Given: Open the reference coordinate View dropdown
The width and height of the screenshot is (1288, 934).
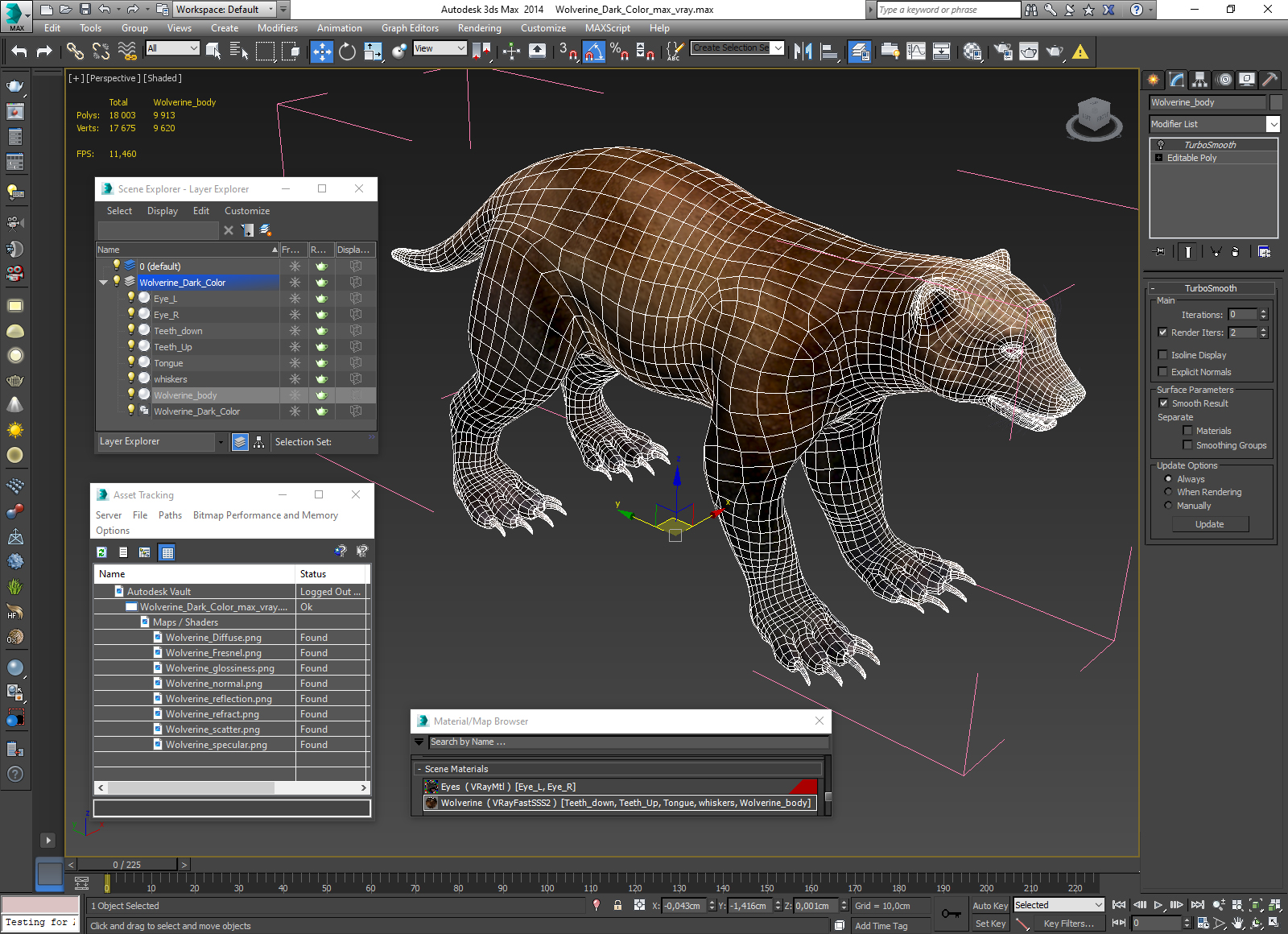Looking at the screenshot, I should click(440, 48).
